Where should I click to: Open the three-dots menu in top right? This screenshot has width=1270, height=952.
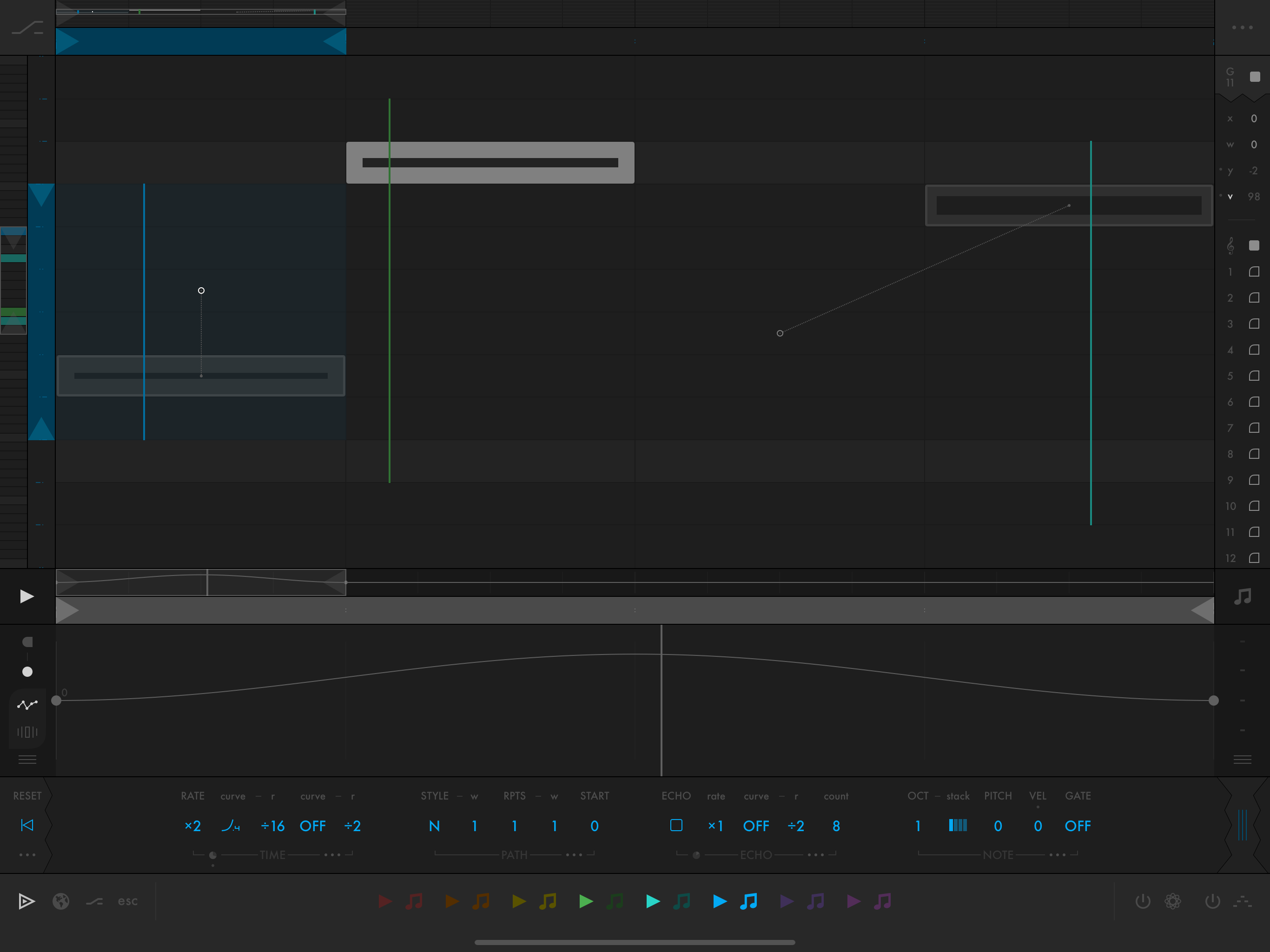point(1242,27)
